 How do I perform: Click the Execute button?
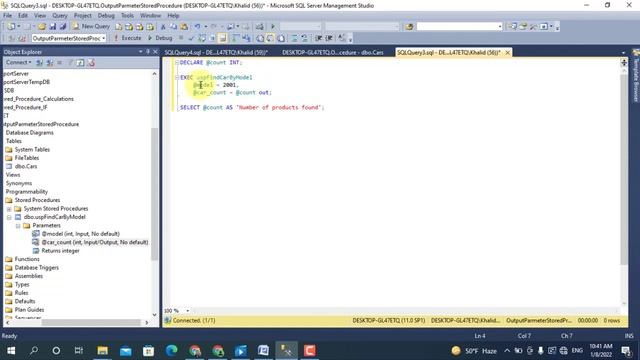(127, 38)
